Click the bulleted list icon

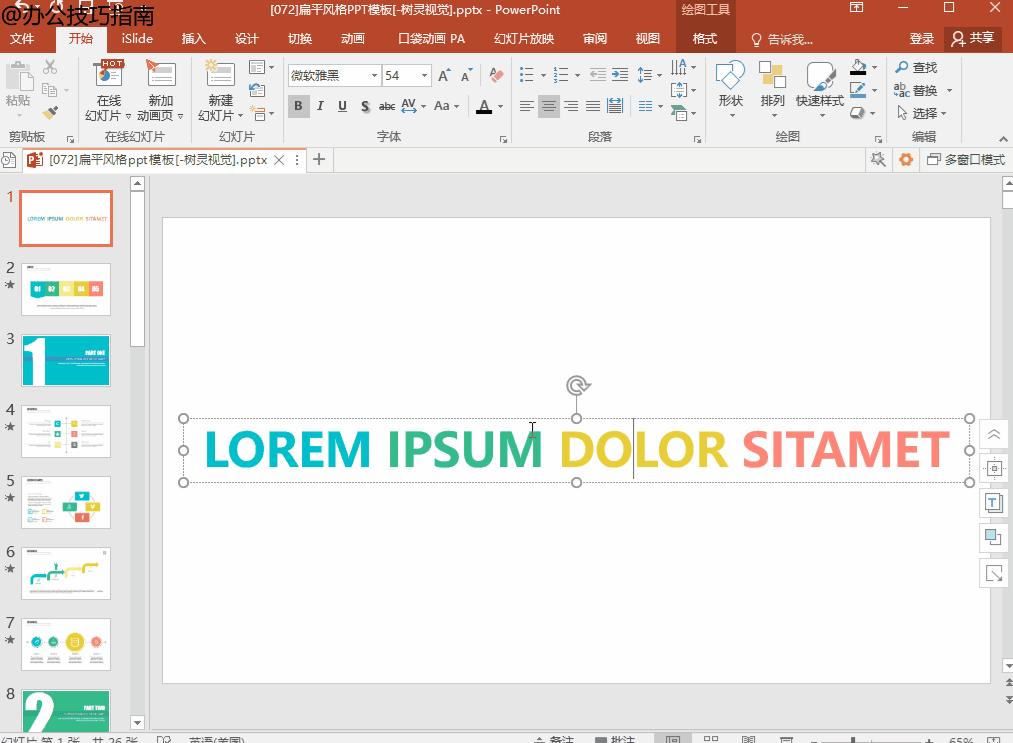point(527,76)
